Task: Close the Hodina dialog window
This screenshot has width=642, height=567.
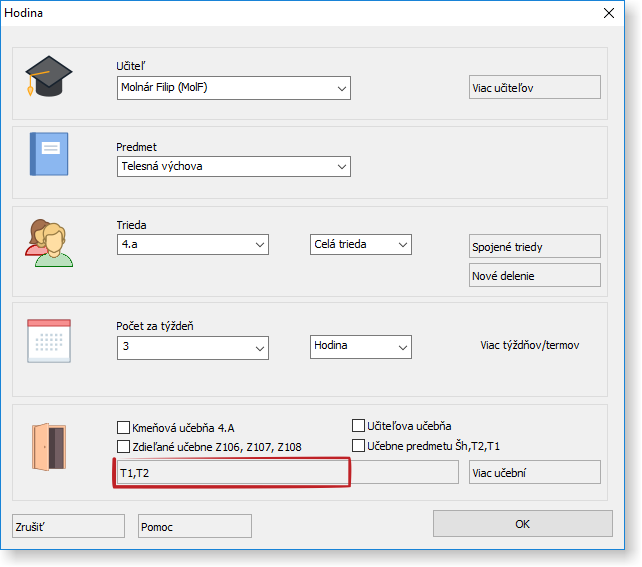Action: (609, 13)
